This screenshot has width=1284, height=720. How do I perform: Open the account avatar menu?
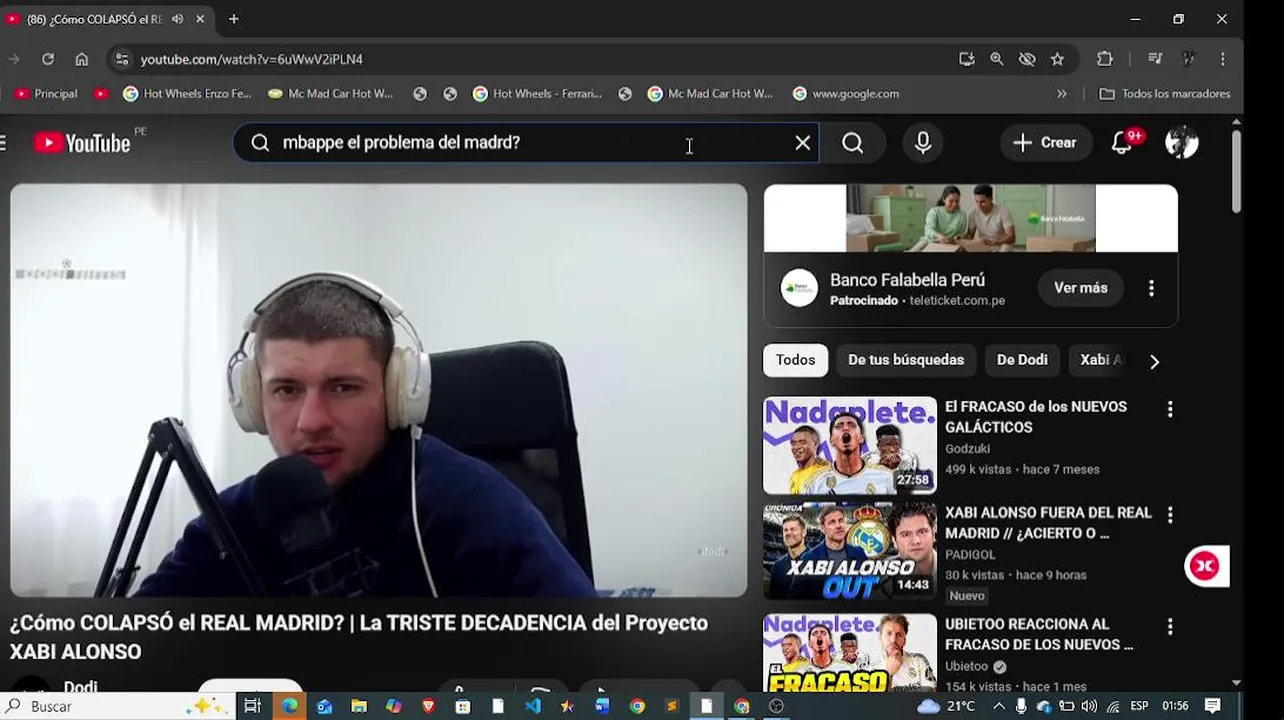pyautogui.click(x=1181, y=143)
